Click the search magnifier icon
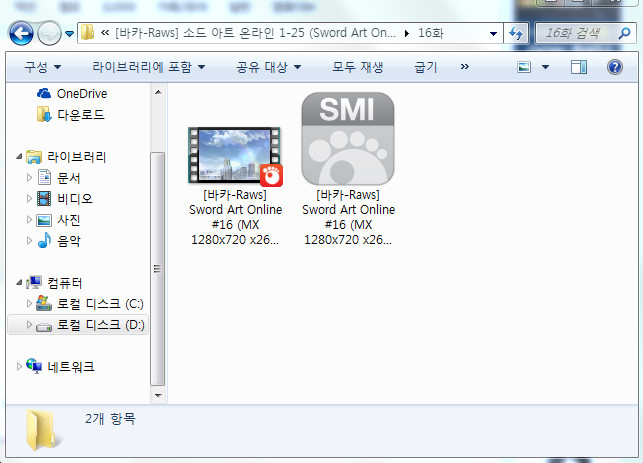The height and width of the screenshot is (463, 643). pos(624,33)
